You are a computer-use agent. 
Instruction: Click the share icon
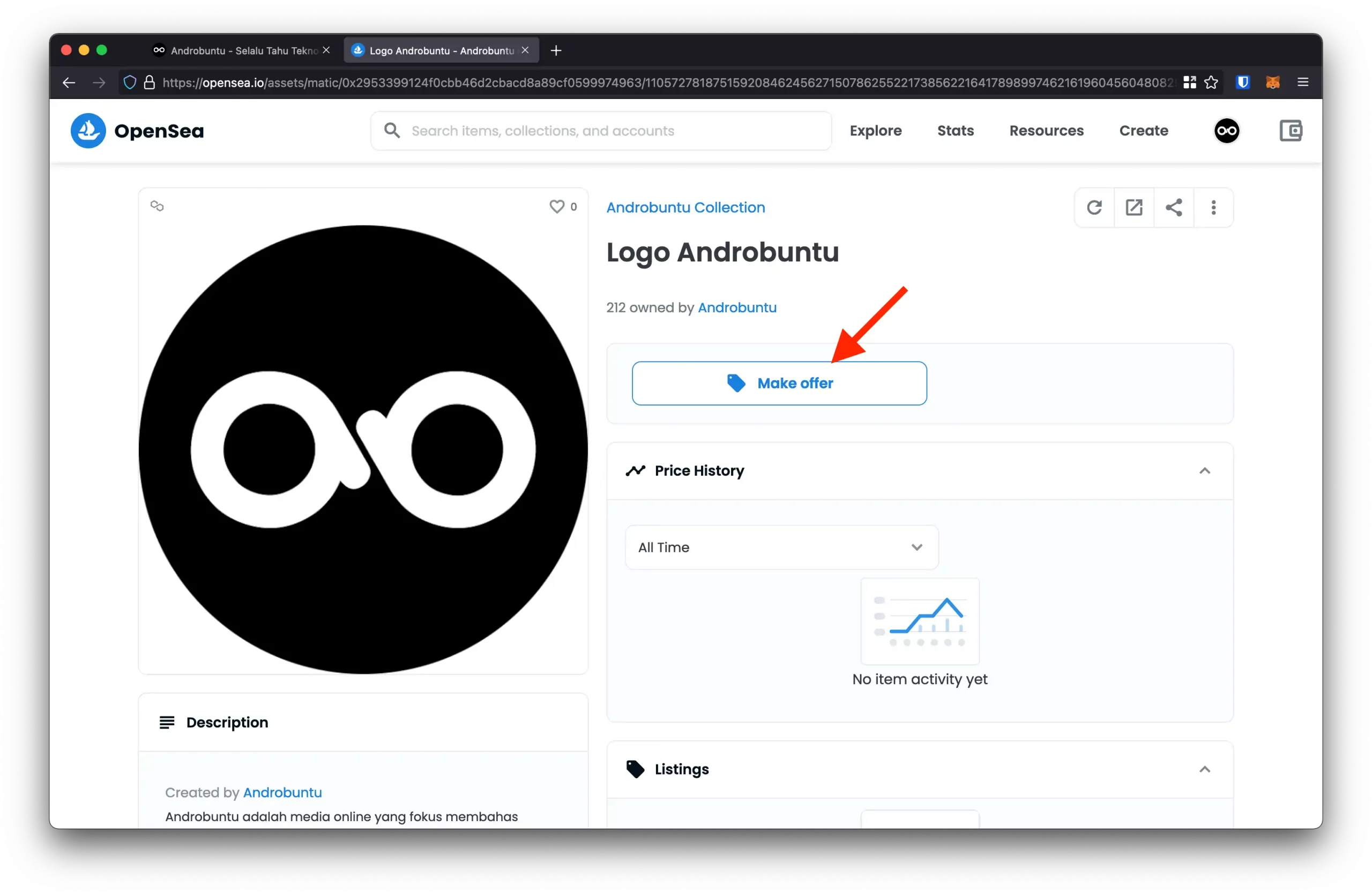[1173, 207]
